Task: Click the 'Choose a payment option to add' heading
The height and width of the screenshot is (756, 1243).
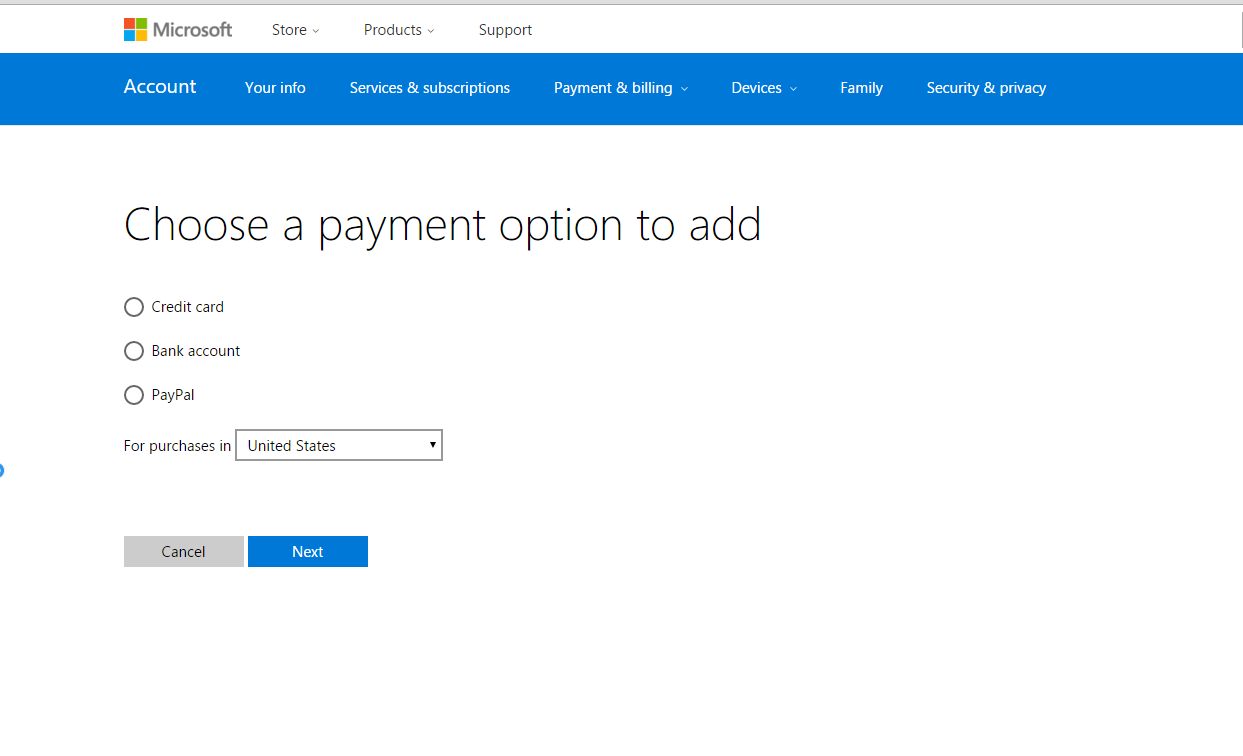Action: [443, 225]
